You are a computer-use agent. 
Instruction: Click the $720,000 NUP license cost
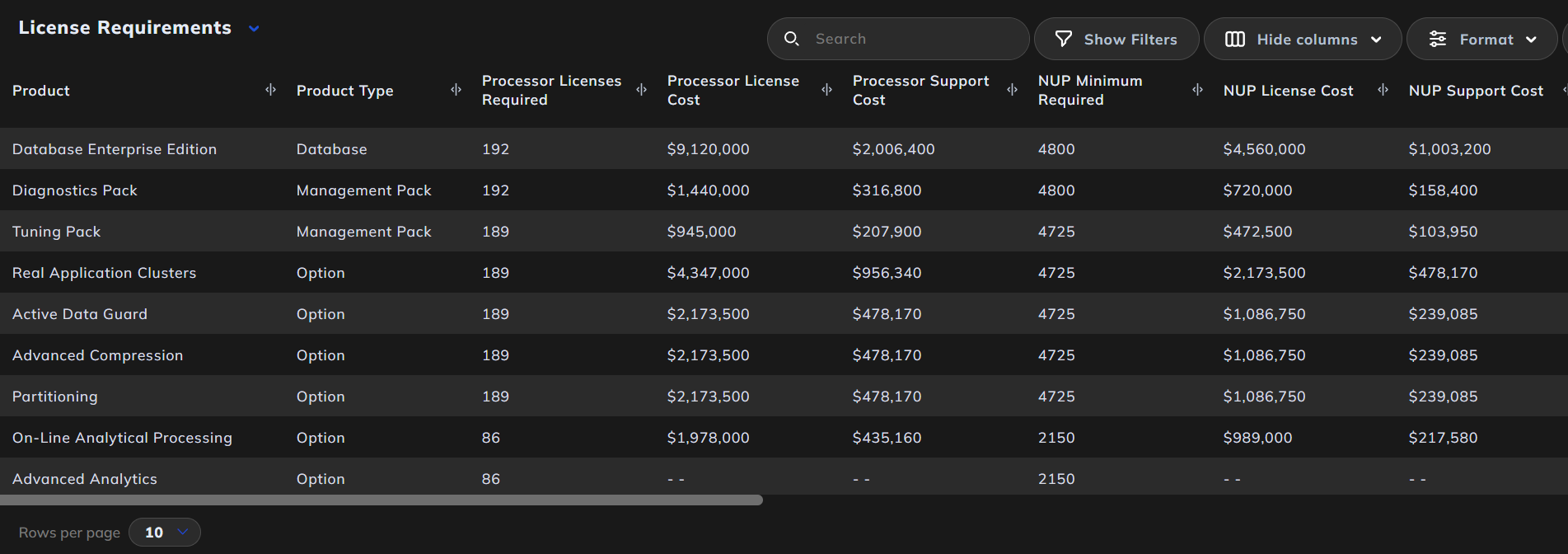(1258, 190)
